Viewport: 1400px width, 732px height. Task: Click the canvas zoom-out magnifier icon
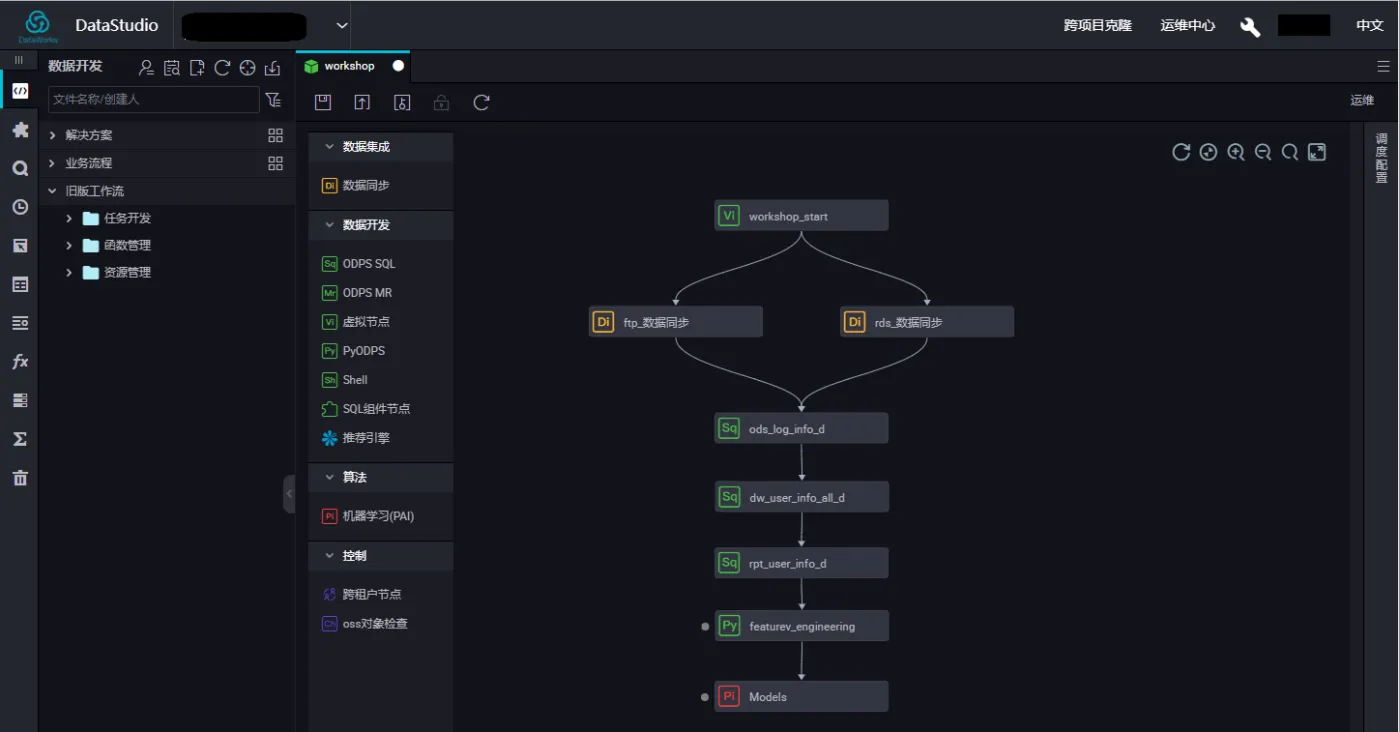click(1263, 152)
